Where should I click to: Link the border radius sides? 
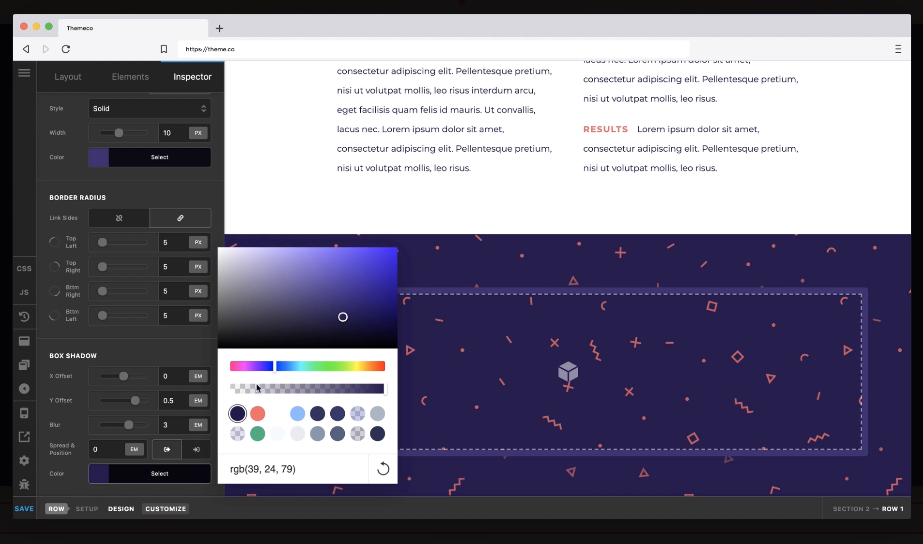180,218
